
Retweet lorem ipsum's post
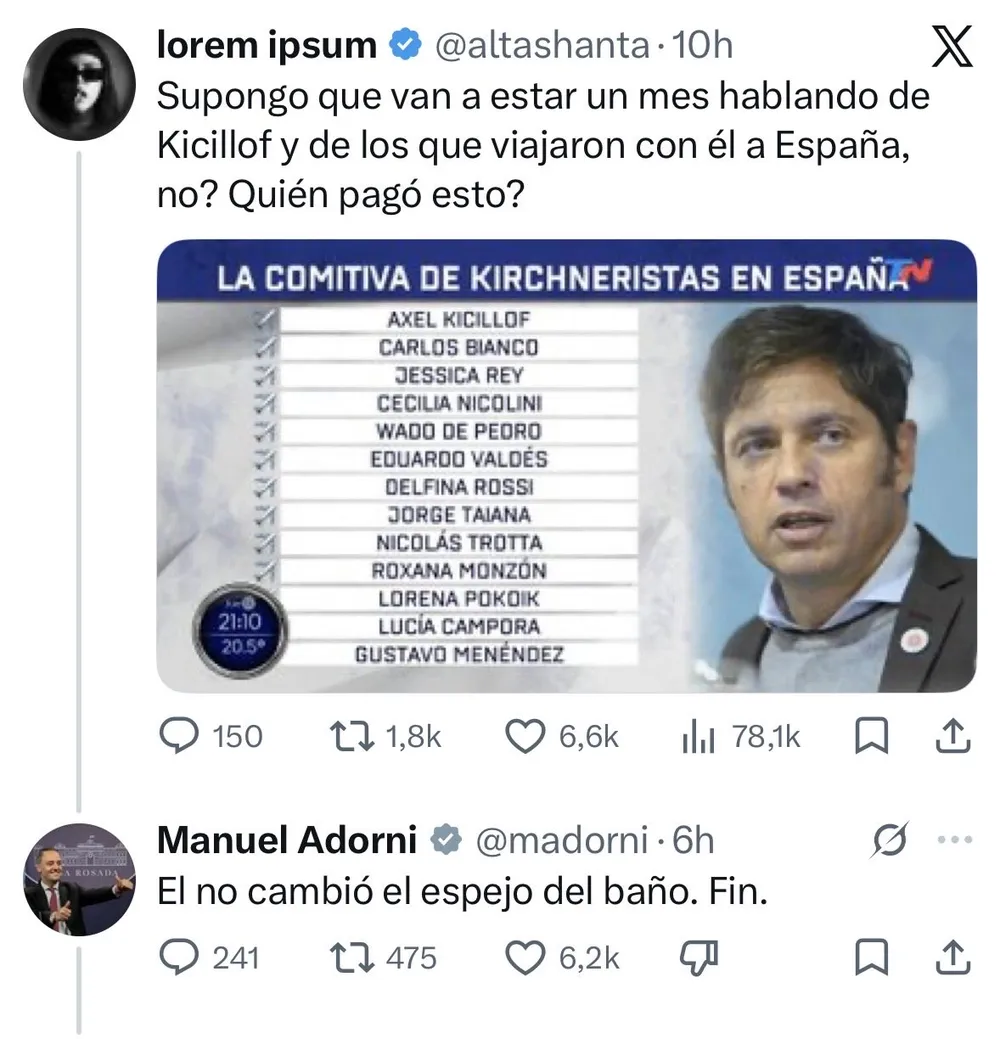coord(352,737)
